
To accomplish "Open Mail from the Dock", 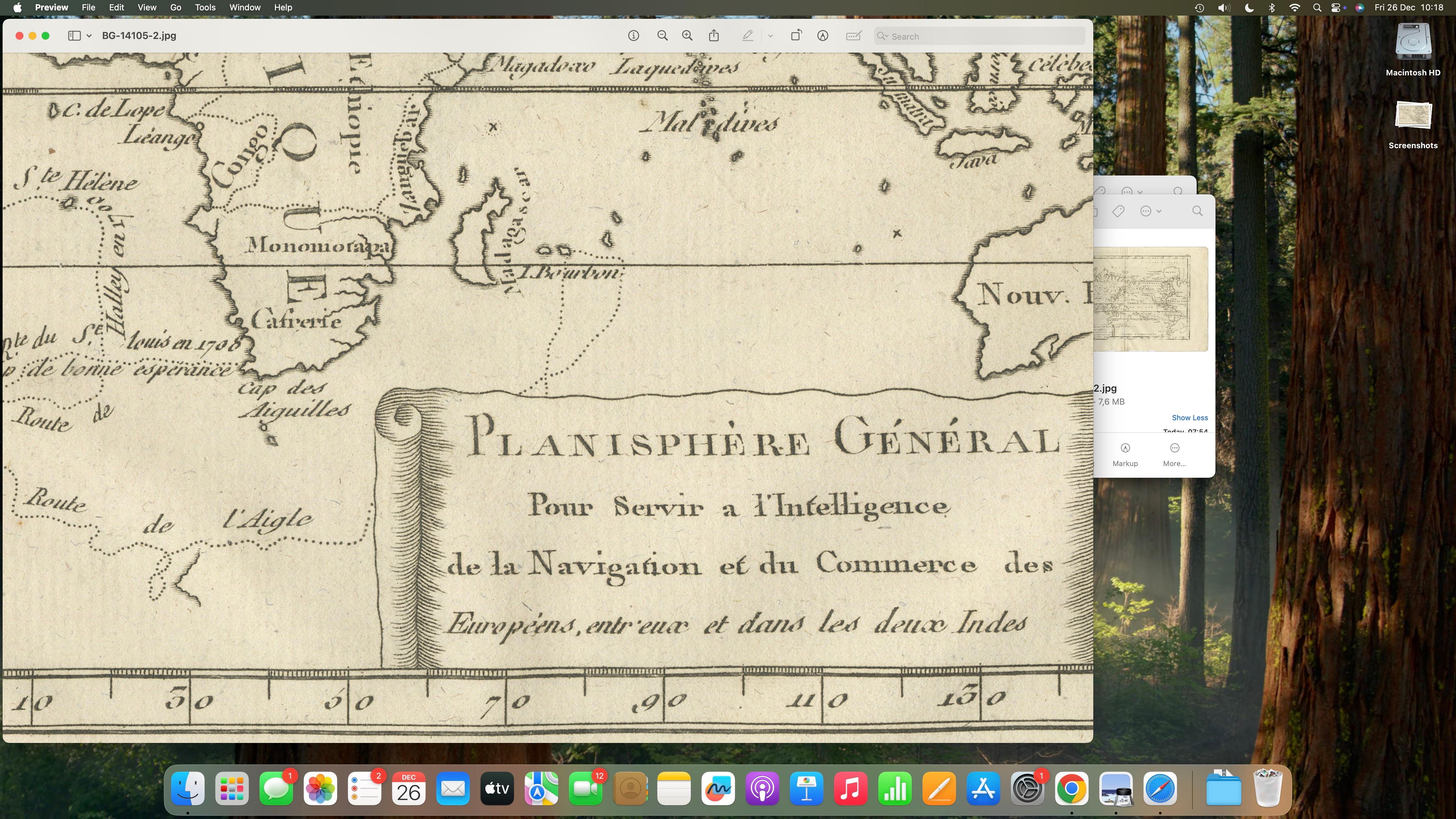I will pos(453,788).
